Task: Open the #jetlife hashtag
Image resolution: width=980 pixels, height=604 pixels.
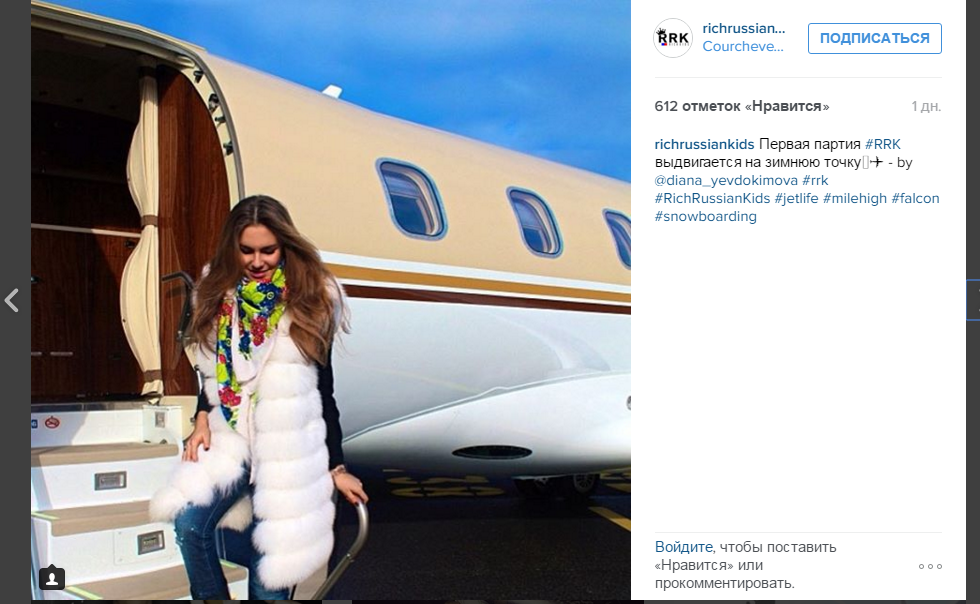Action: point(796,199)
